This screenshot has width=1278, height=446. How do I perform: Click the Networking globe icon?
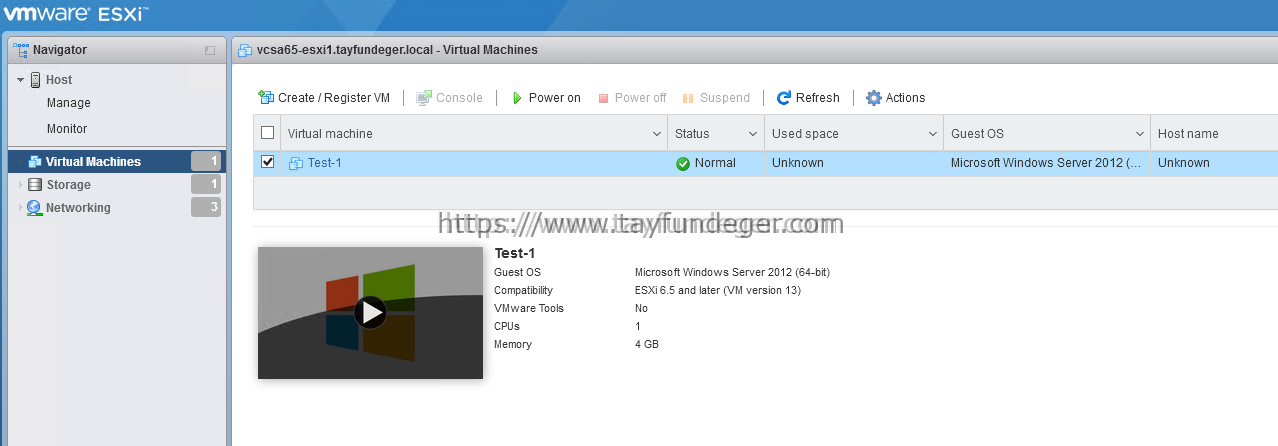[x=35, y=208]
